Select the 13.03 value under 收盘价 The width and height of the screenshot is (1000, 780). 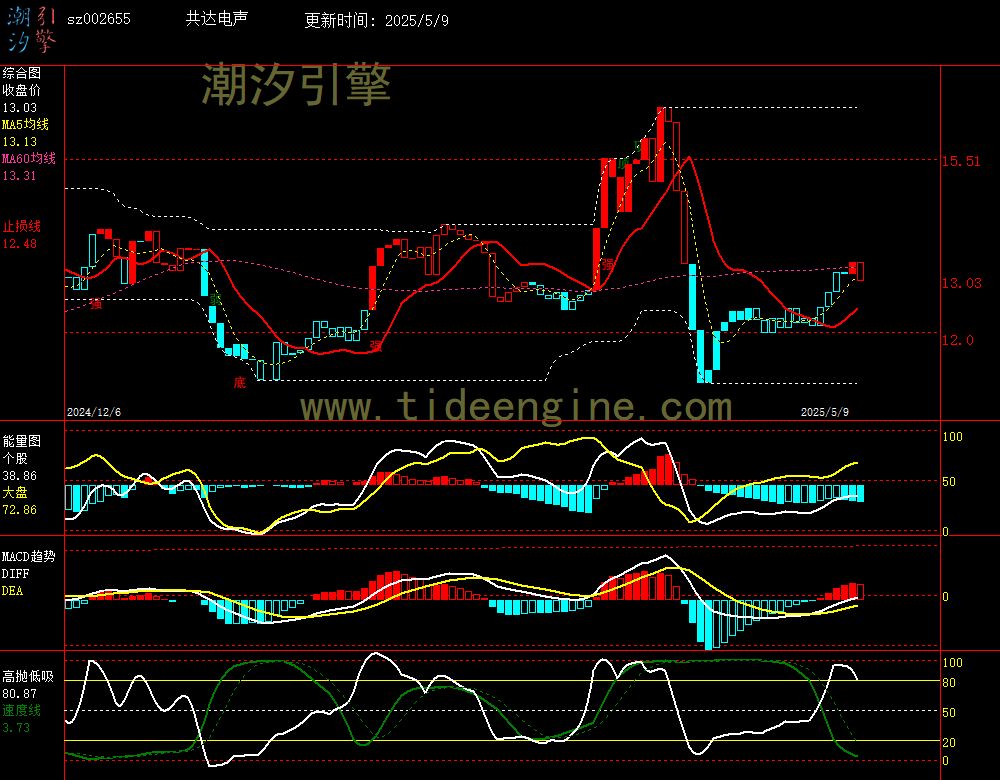tap(20, 108)
